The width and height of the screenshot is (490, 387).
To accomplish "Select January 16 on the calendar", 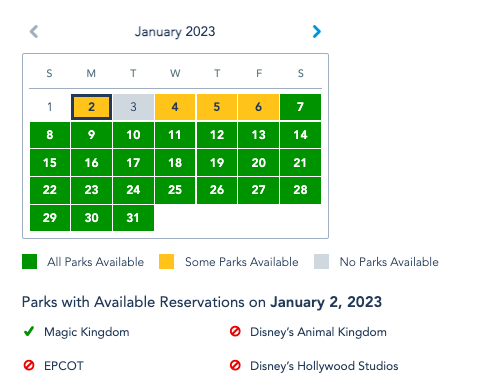I will [91, 163].
